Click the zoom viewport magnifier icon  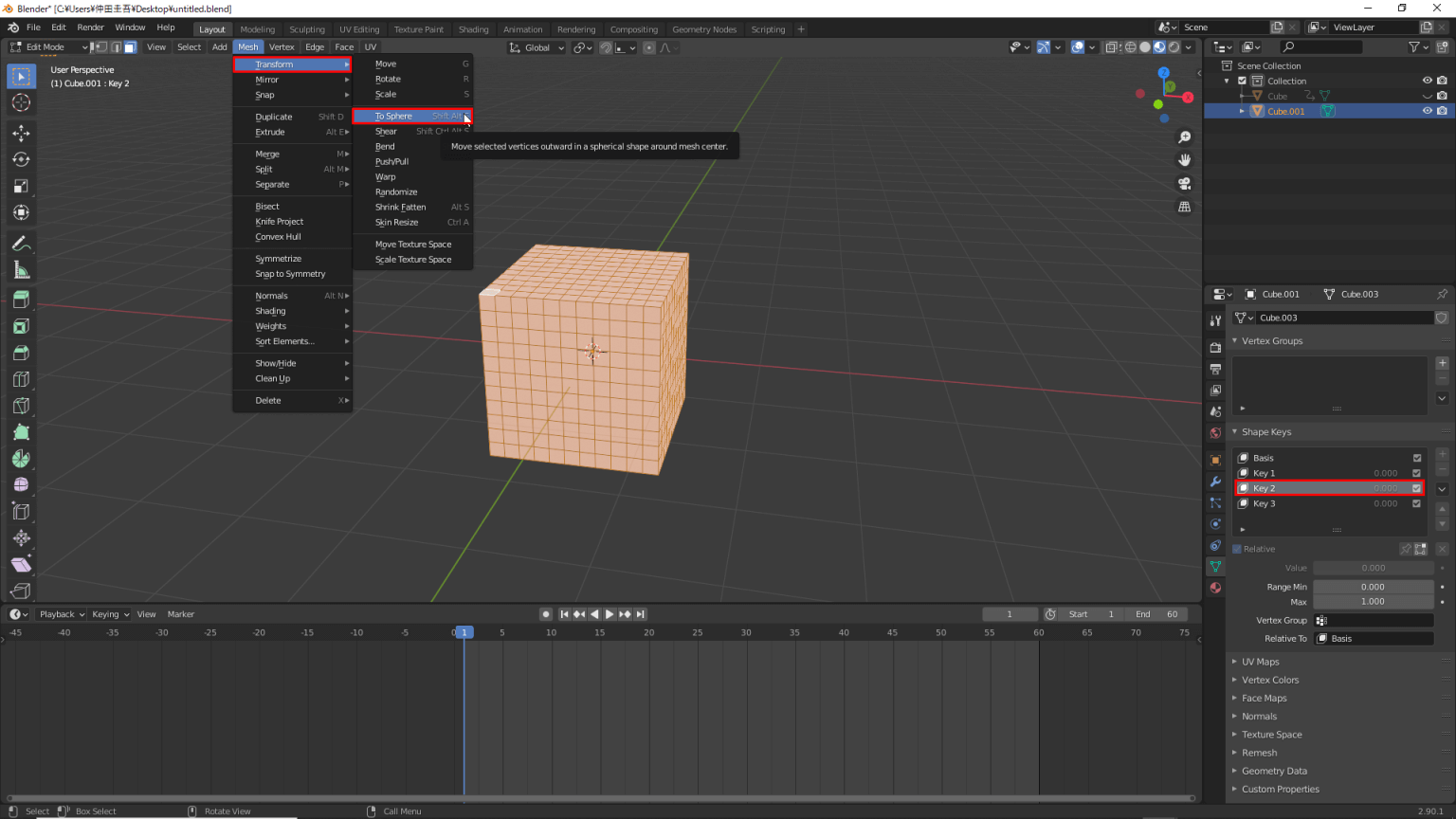(1184, 137)
